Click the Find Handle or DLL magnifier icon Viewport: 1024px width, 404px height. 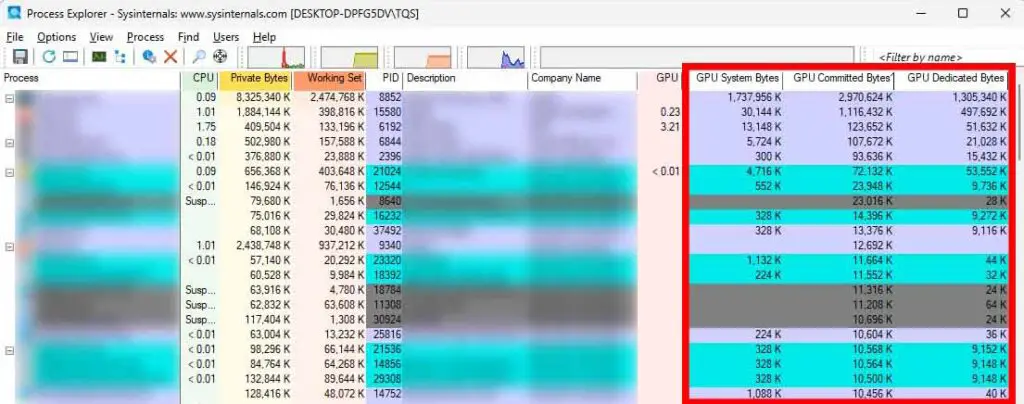pyautogui.click(x=200, y=57)
